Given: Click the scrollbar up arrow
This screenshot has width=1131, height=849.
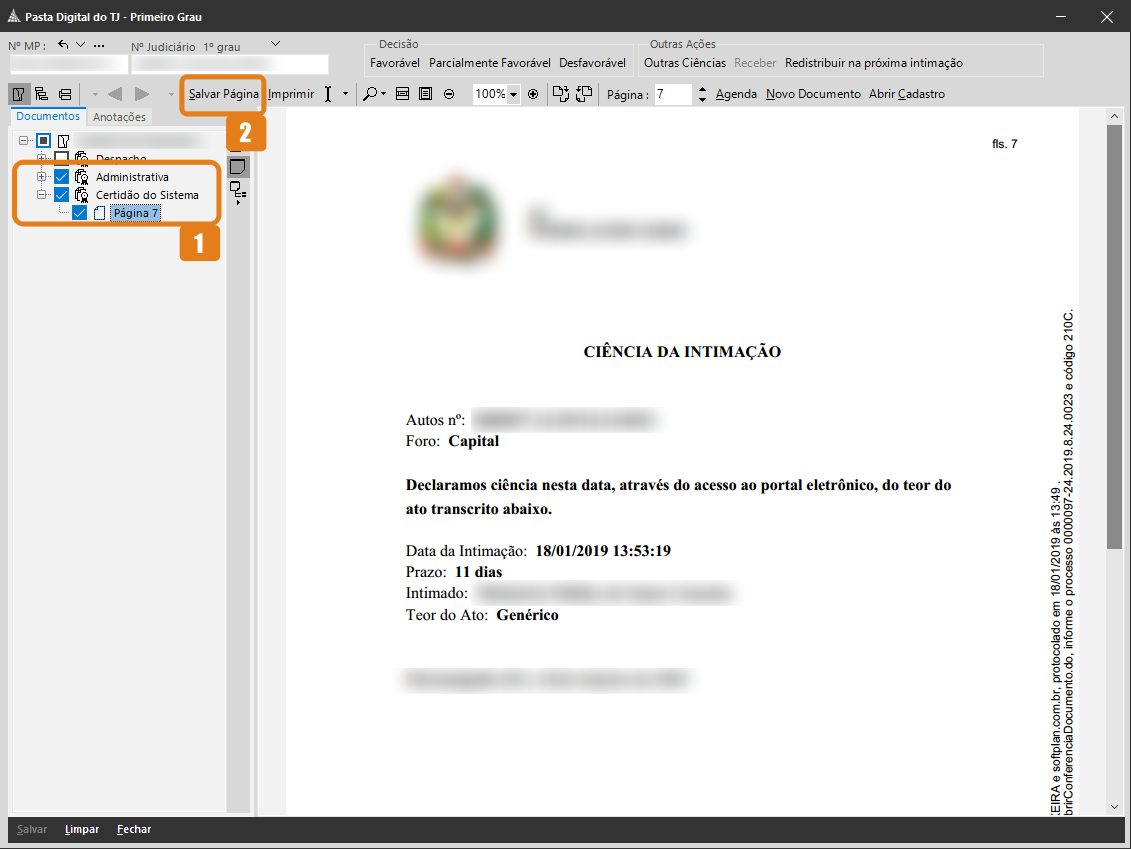Looking at the screenshot, I should (x=1114, y=116).
